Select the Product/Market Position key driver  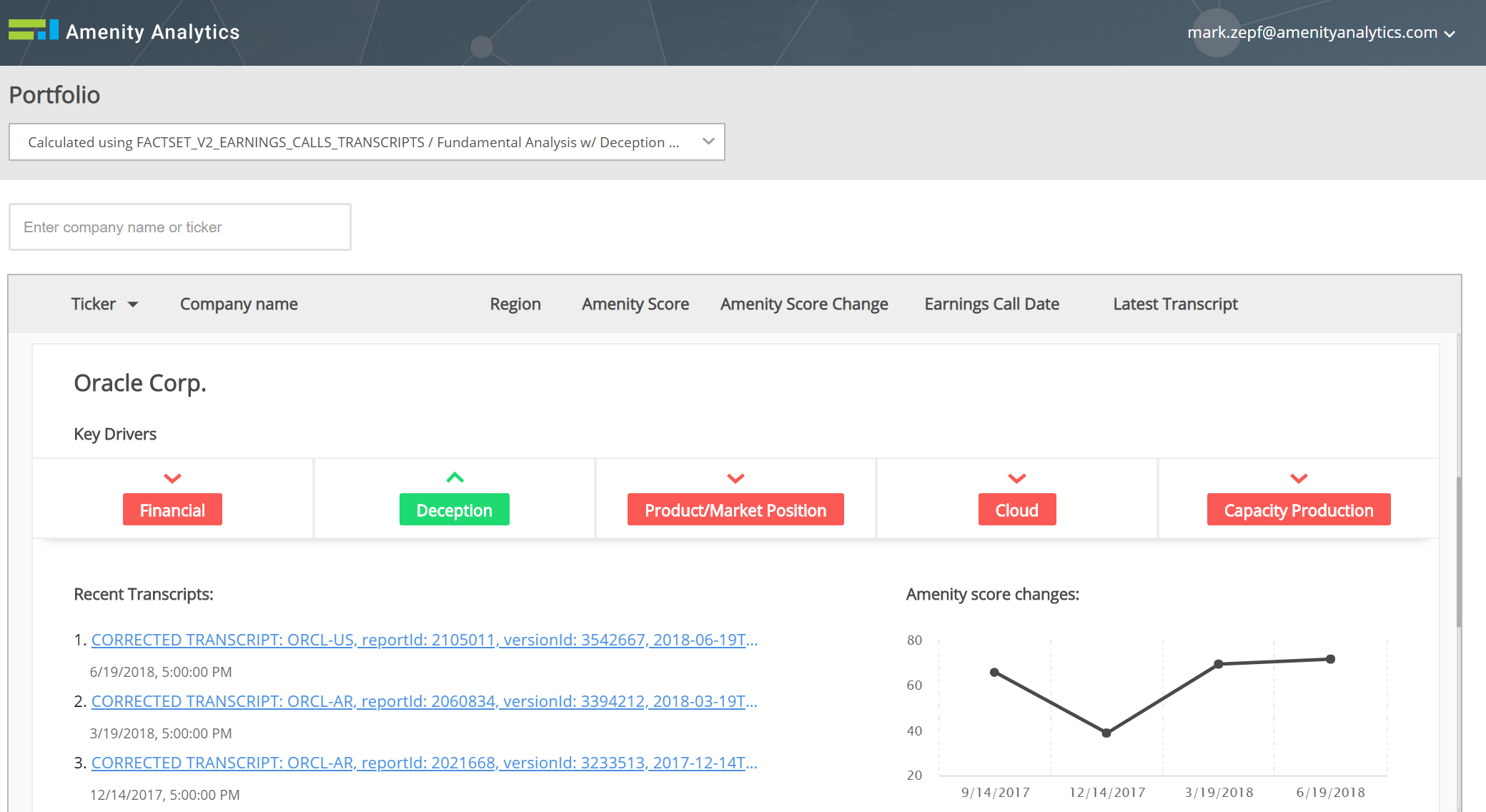tap(735, 510)
